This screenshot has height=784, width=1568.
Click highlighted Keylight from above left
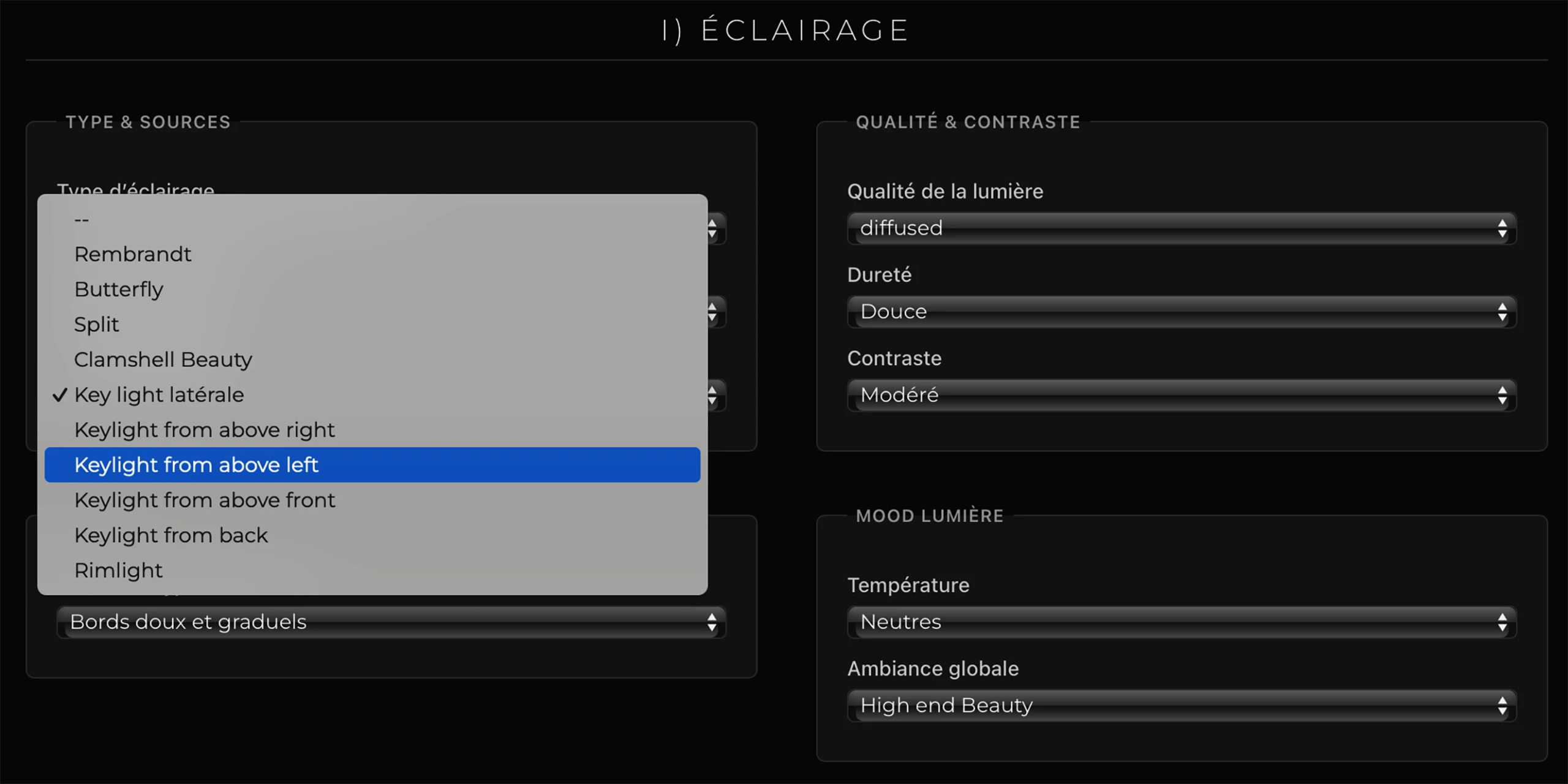tap(196, 465)
